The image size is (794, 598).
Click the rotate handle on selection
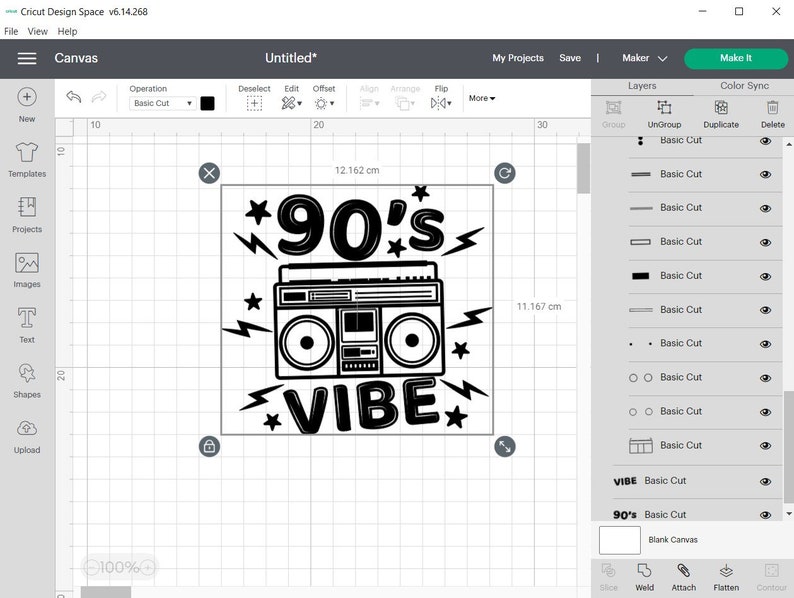click(x=504, y=173)
